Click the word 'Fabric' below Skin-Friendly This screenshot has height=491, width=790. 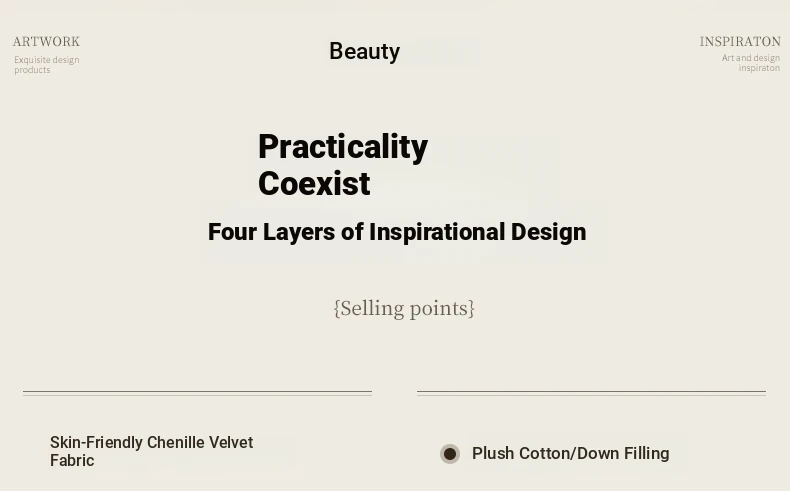point(72,460)
